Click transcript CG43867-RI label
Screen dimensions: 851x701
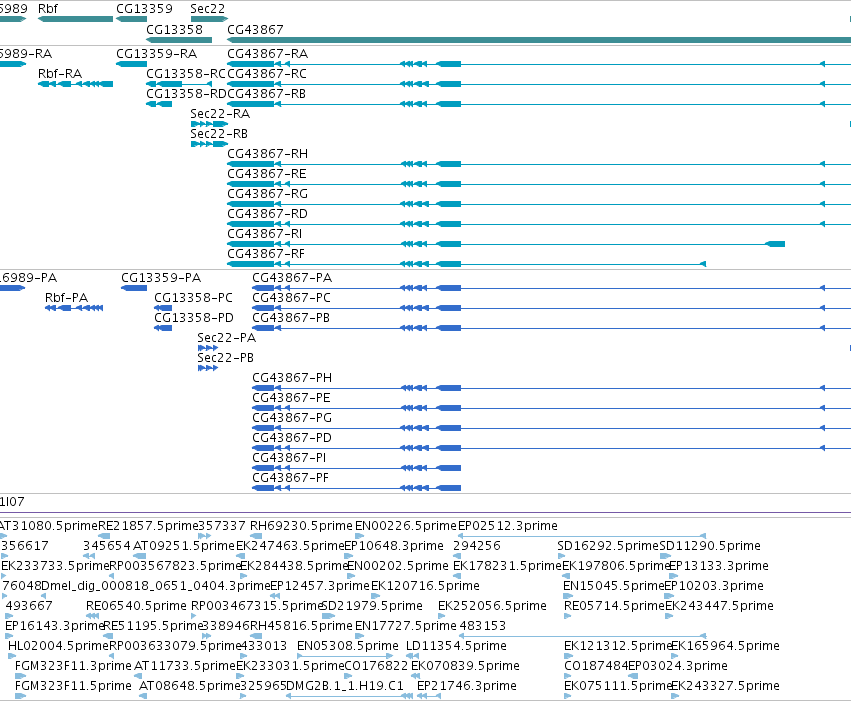pyautogui.click(x=265, y=234)
